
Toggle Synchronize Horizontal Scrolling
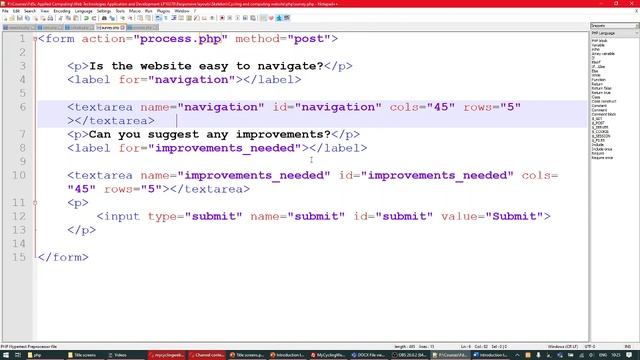[x=148, y=18]
